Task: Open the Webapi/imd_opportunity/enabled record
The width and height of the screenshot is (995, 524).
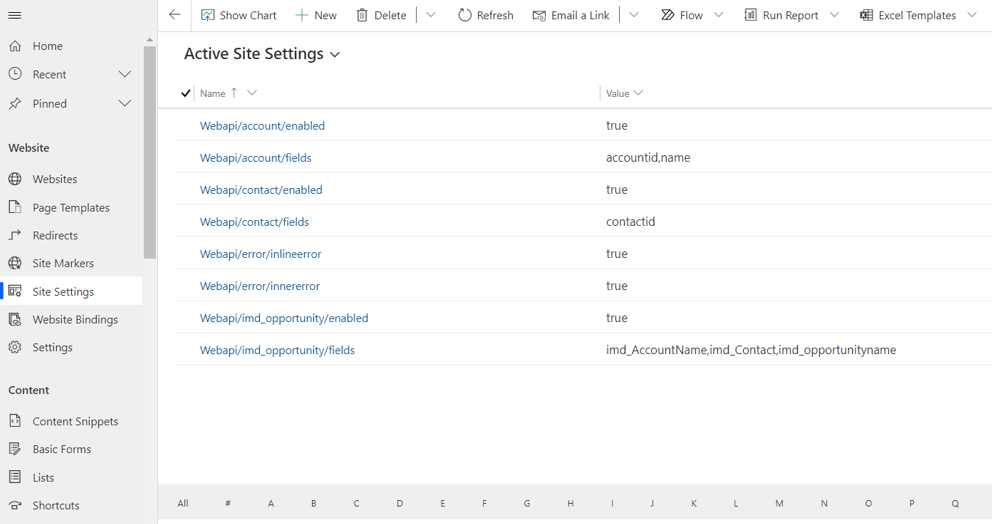Action: coord(284,318)
